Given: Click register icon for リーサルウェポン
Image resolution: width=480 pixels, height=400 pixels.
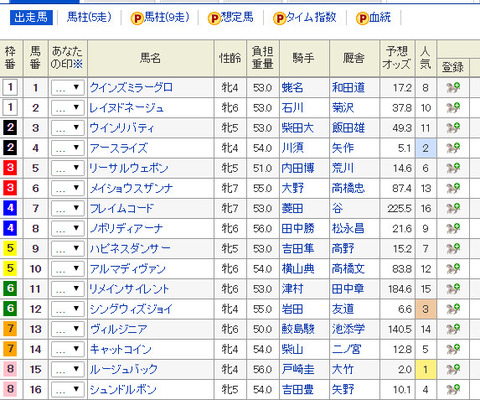Looking at the screenshot, I should 453,168.
